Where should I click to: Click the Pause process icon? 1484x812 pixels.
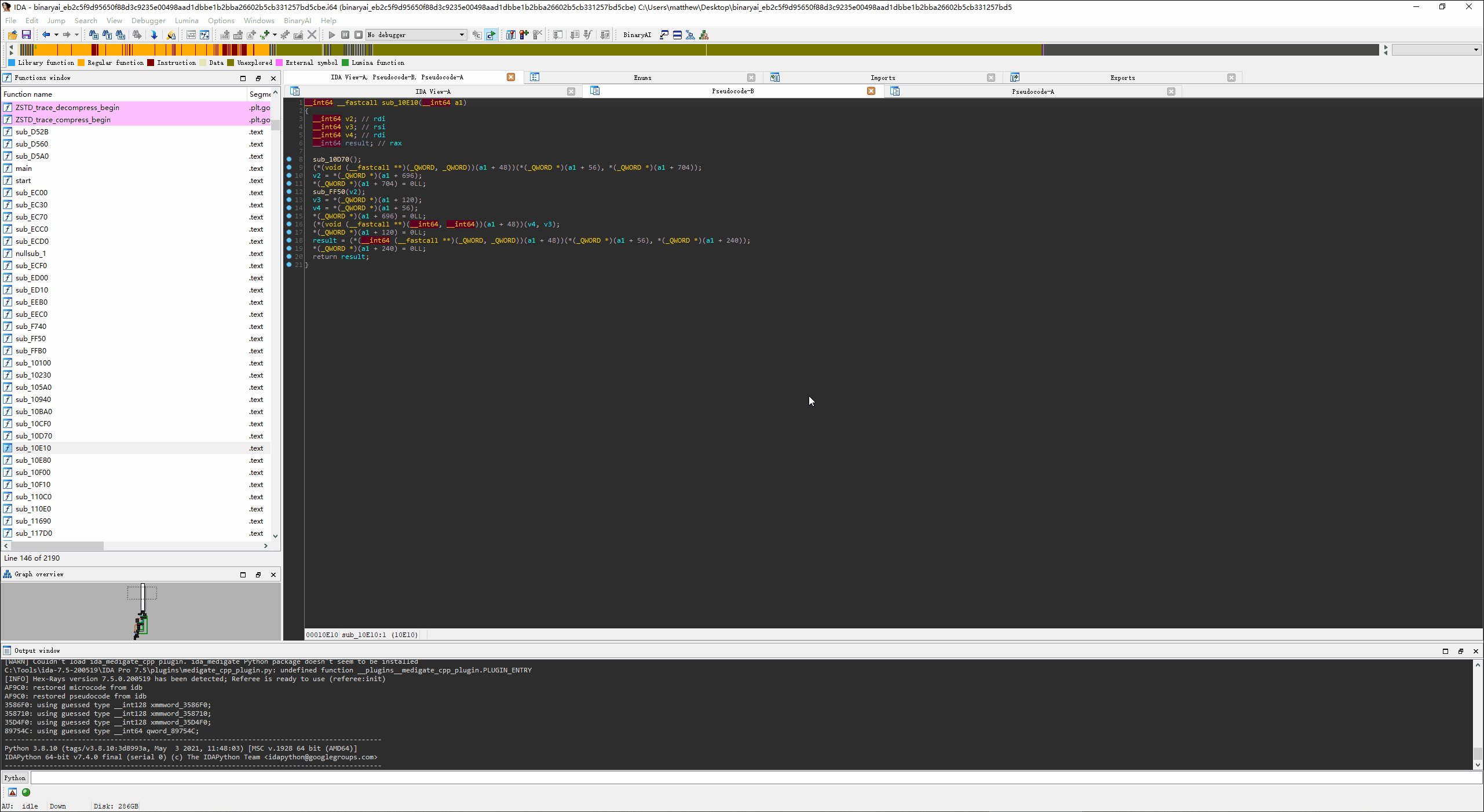click(345, 35)
